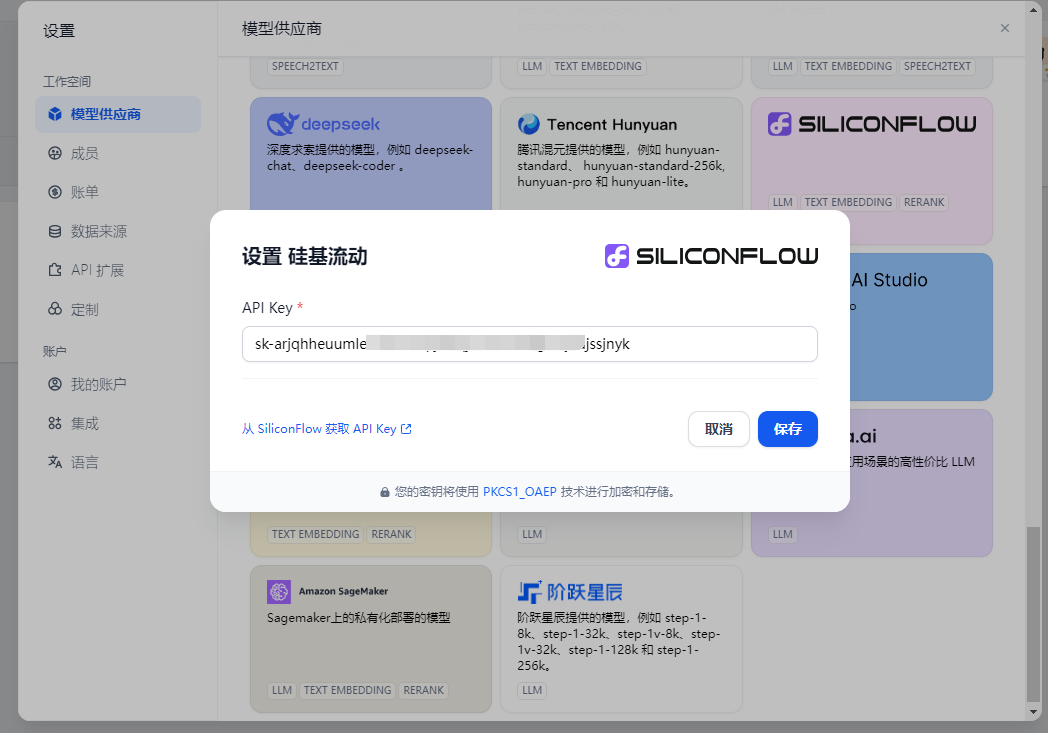This screenshot has width=1048, height=733.
Task: Focus the API Key input field
Action: click(529, 344)
